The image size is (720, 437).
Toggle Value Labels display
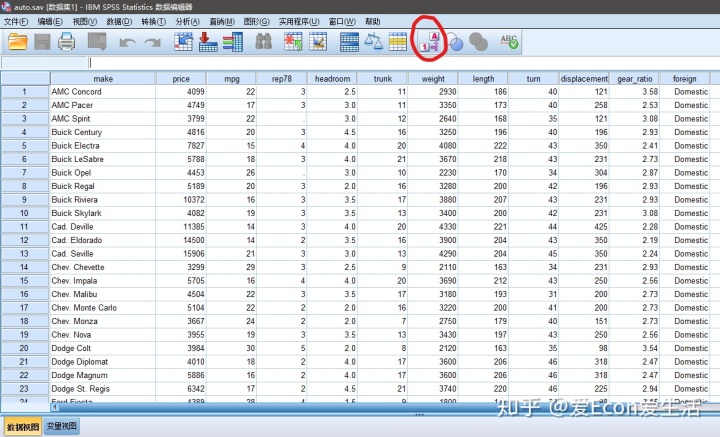point(430,42)
